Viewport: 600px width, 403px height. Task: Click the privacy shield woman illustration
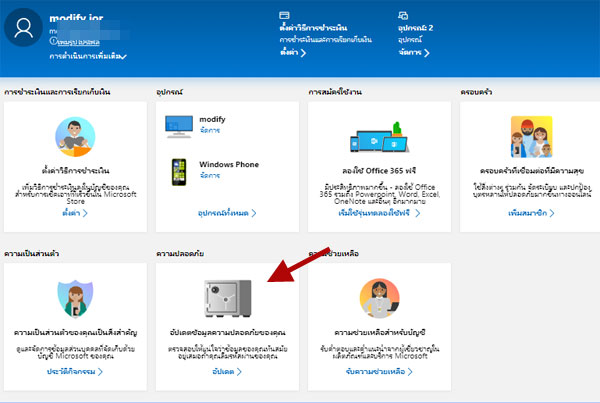point(75,299)
